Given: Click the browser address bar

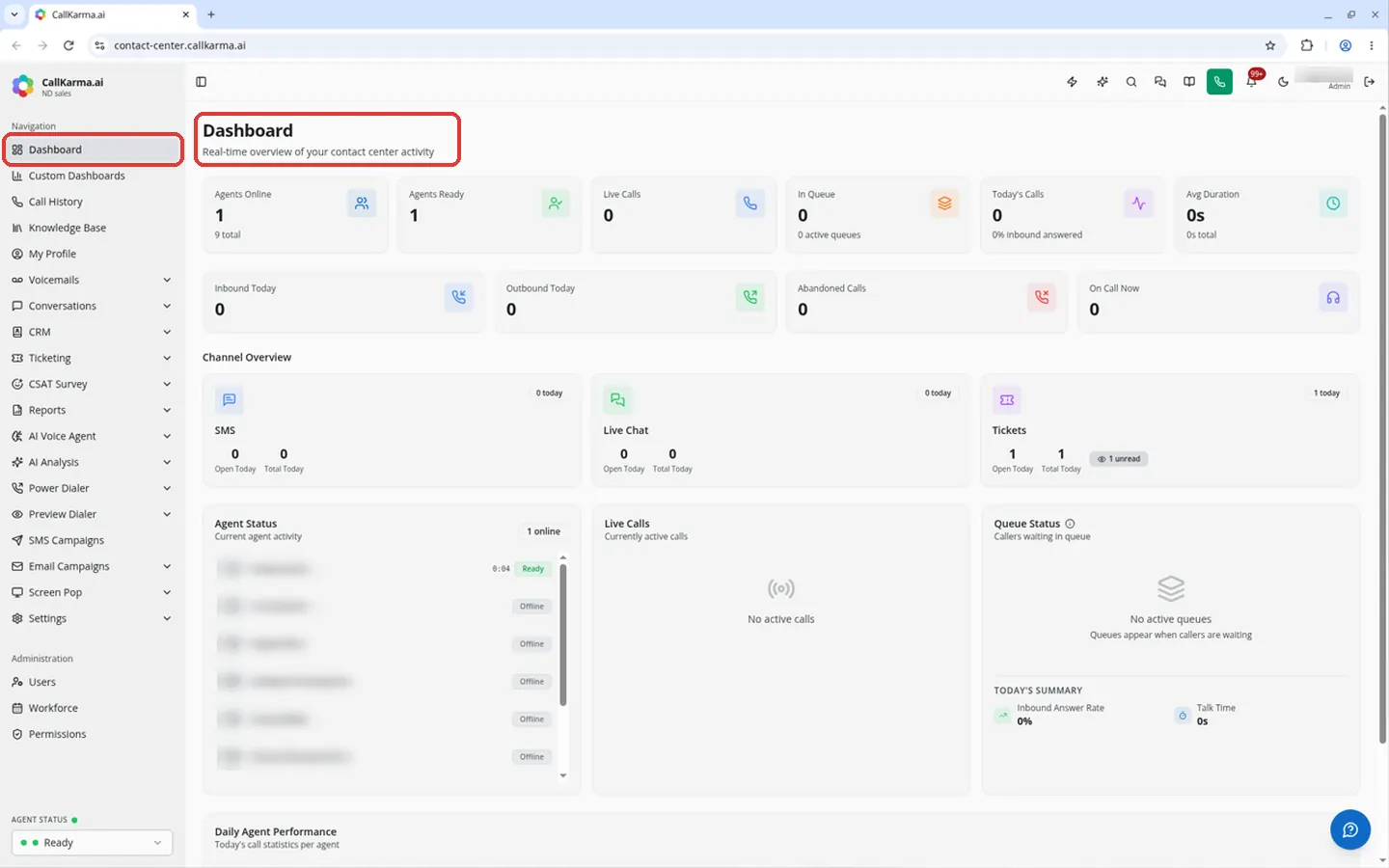Looking at the screenshot, I should [675, 45].
